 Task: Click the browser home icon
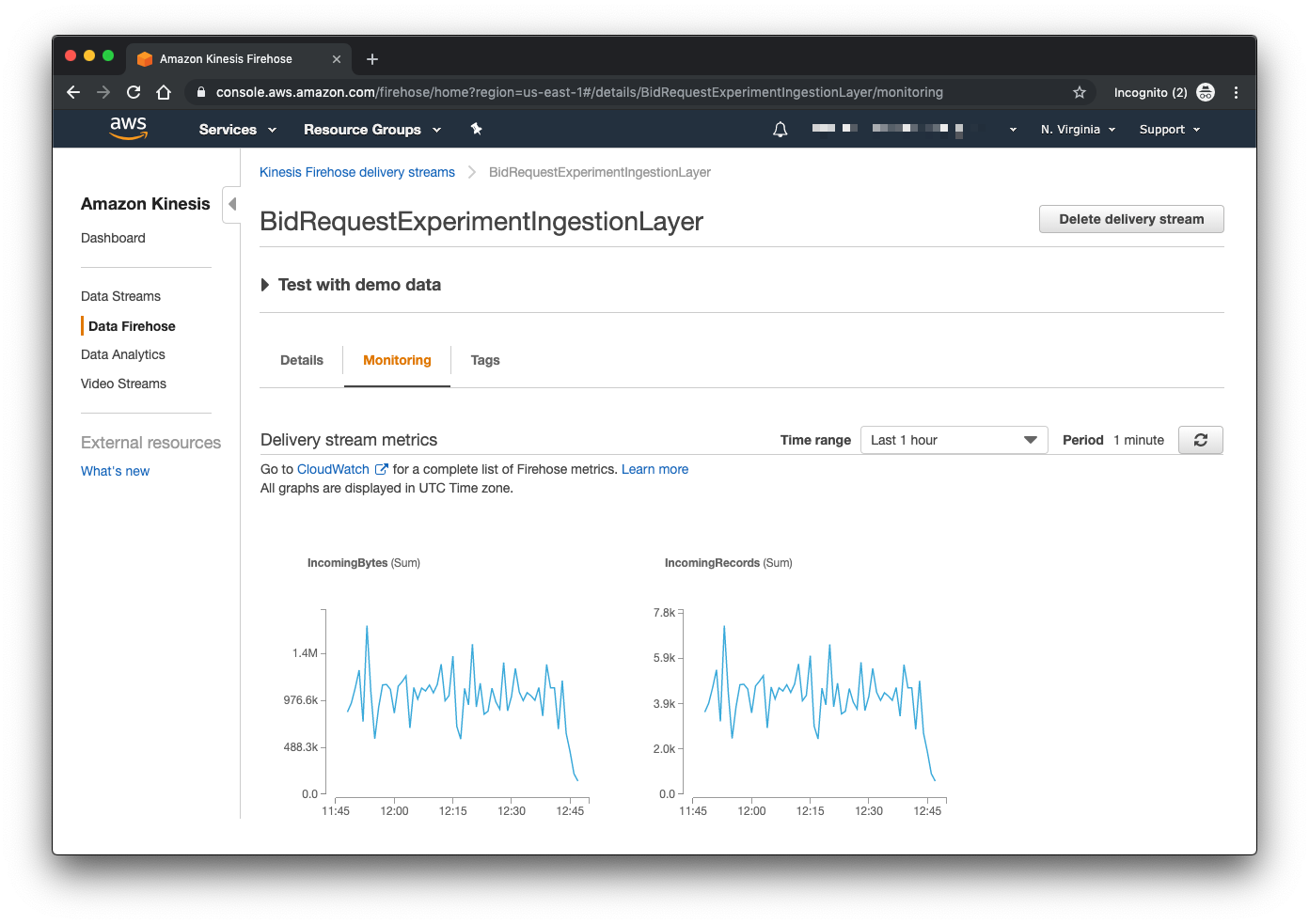[164, 92]
